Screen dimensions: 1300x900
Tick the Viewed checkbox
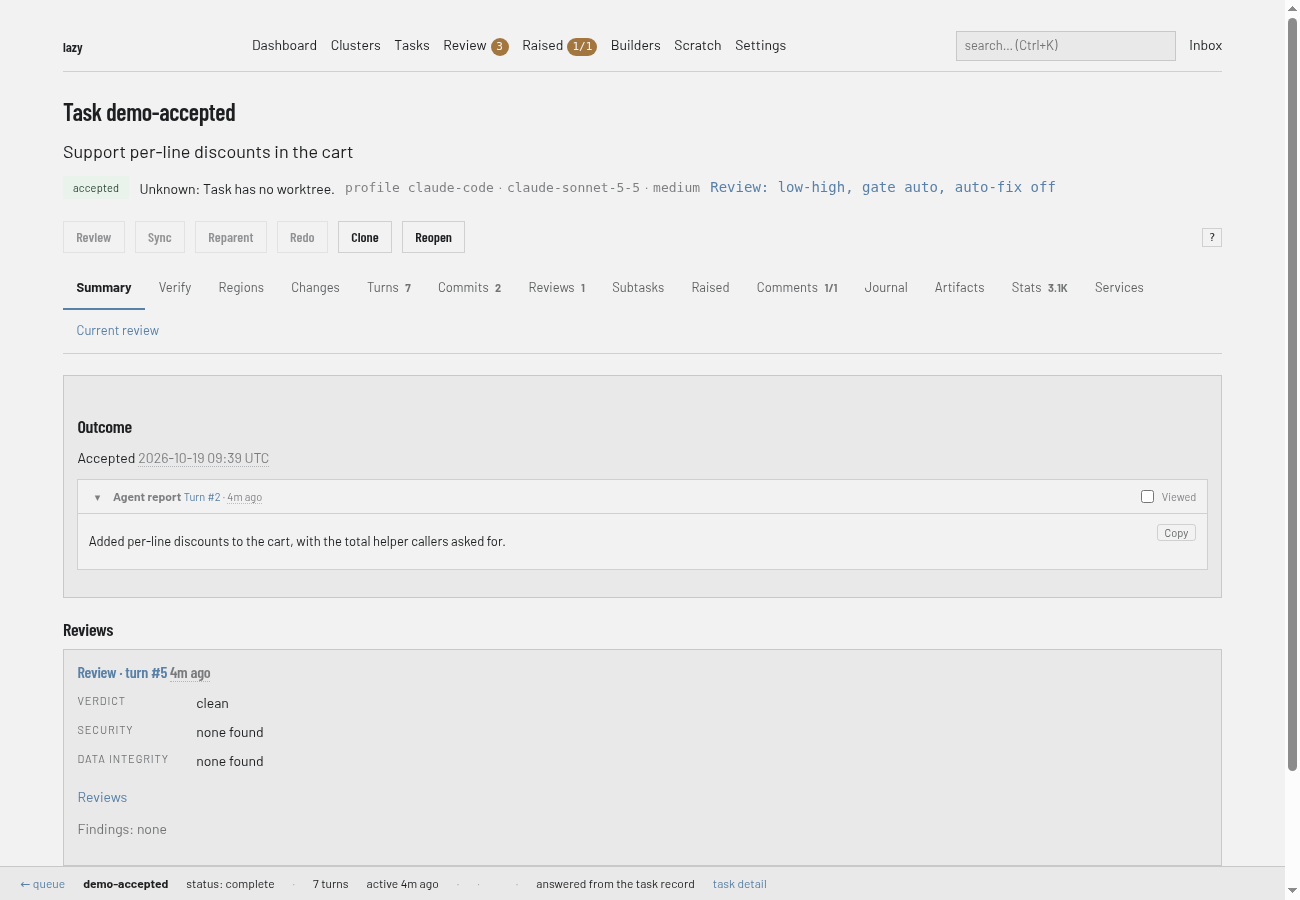click(1147, 496)
